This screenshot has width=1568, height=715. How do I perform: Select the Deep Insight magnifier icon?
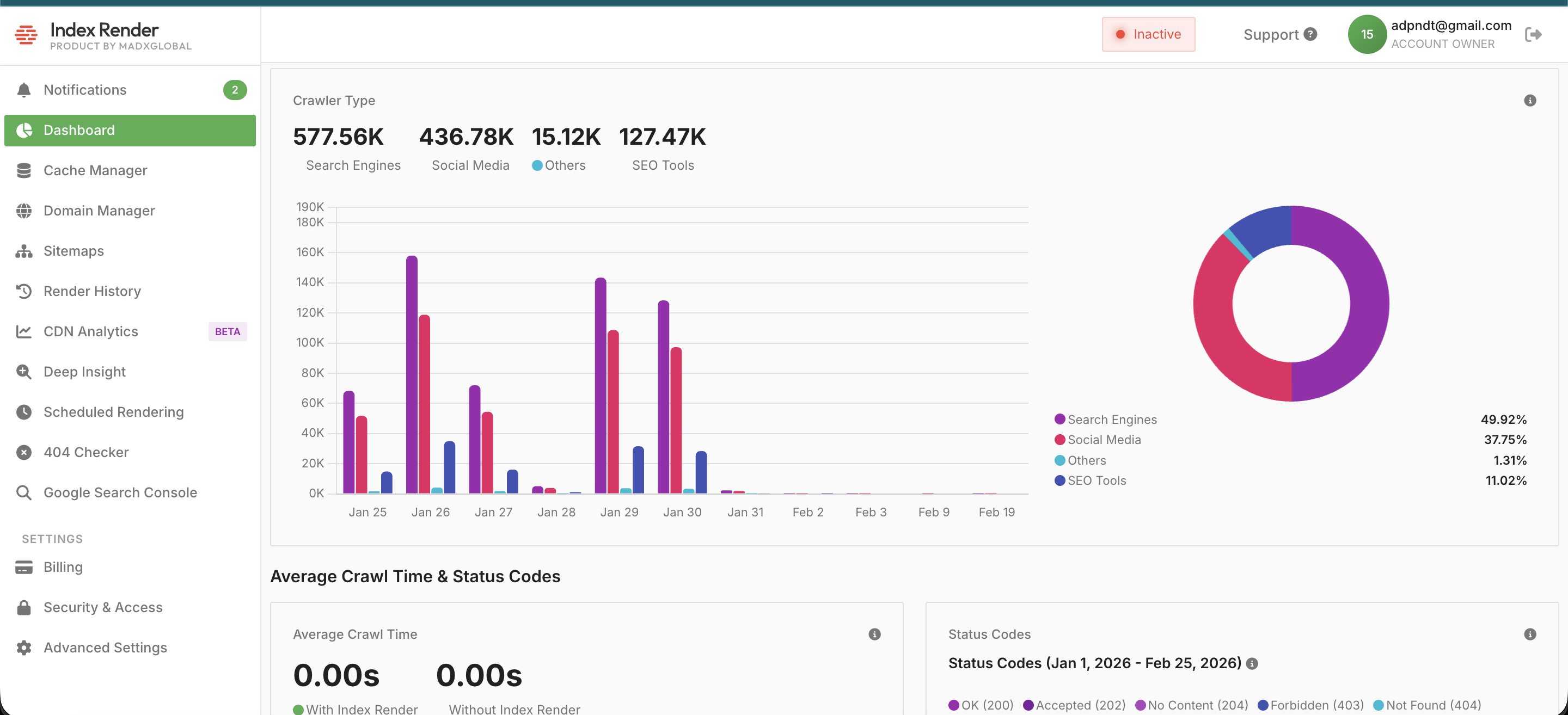pos(24,371)
